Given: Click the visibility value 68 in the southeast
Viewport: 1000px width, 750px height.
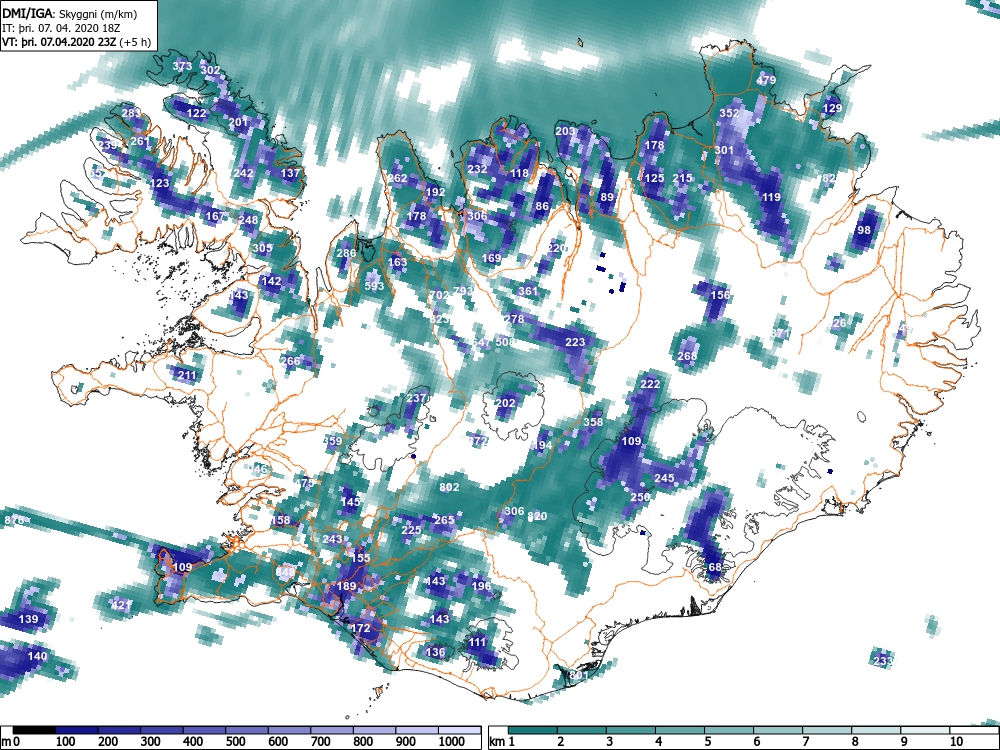Looking at the screenshot, I should pos(715,567).
